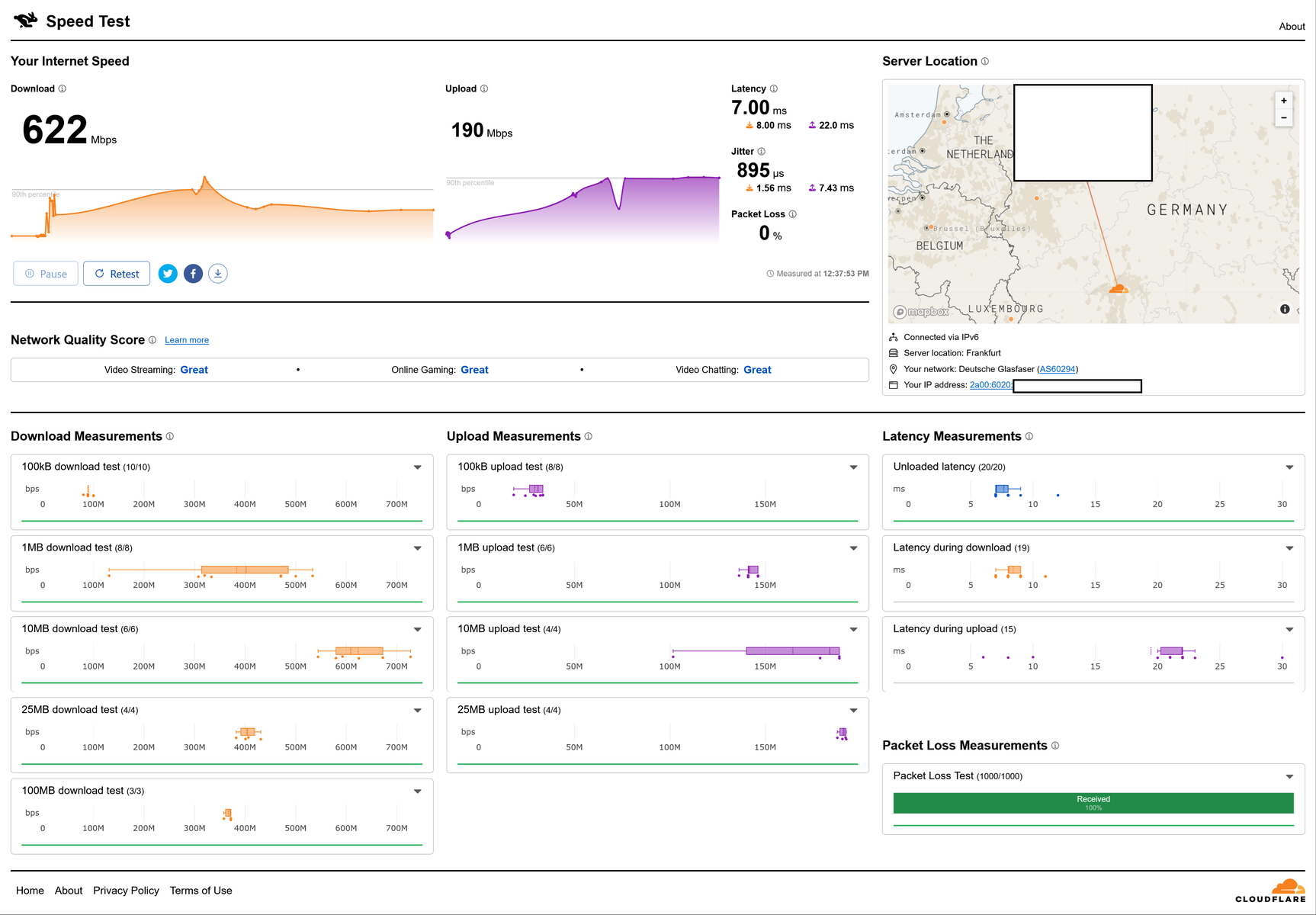
Task: Share results on Facebook
Action: point(193,274)
